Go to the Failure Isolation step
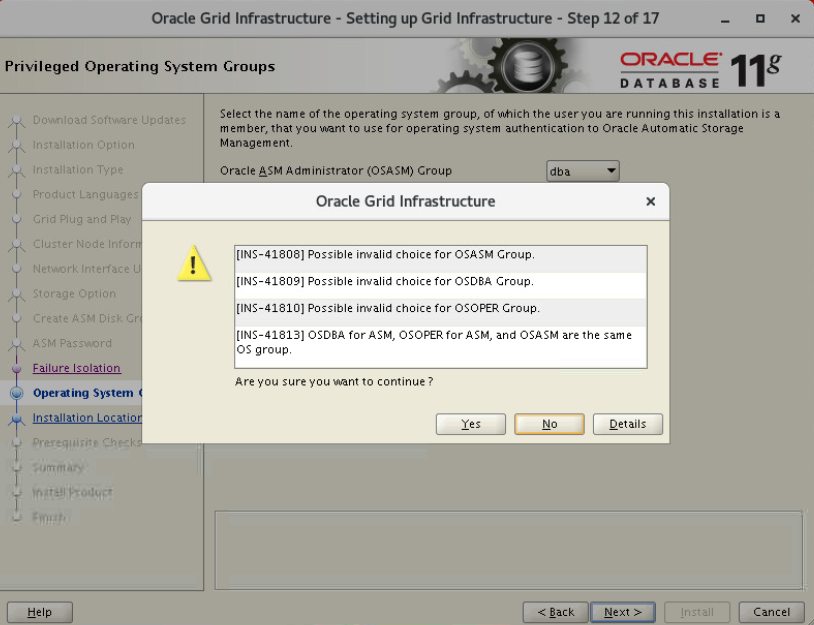This screenshot has width=814, height=625. point(76,368)
